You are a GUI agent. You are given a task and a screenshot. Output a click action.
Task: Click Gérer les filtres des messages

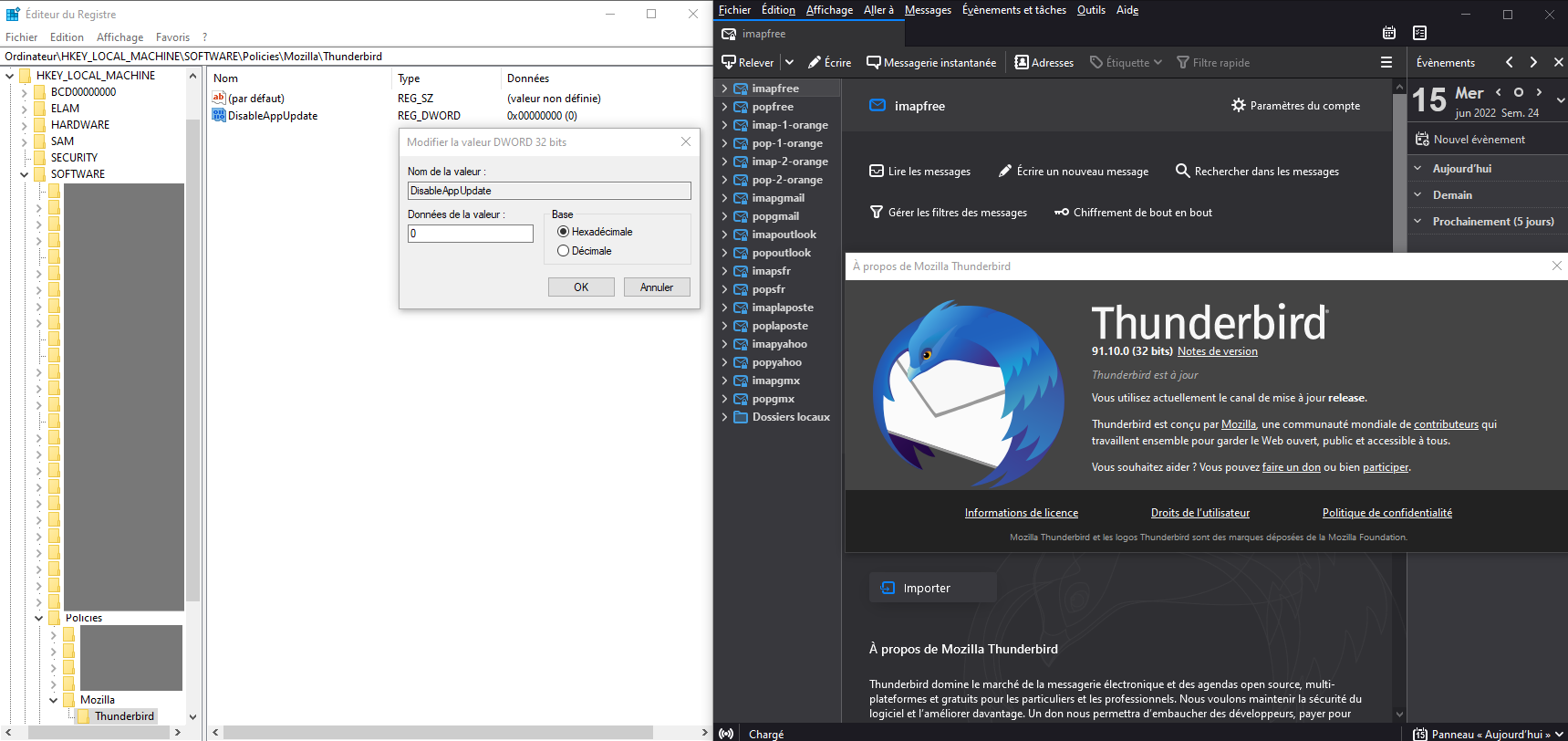pos(949,213)
